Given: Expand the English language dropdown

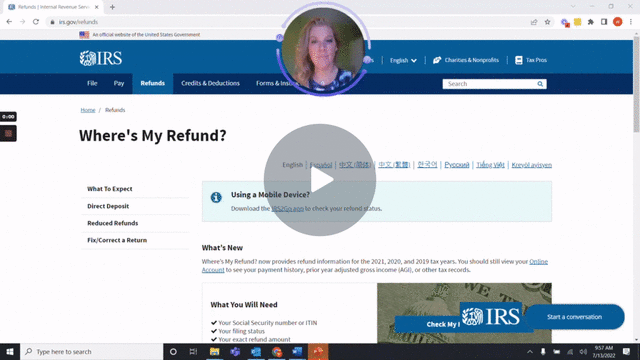Looking at the screenshot, I should tap(403, 60).
